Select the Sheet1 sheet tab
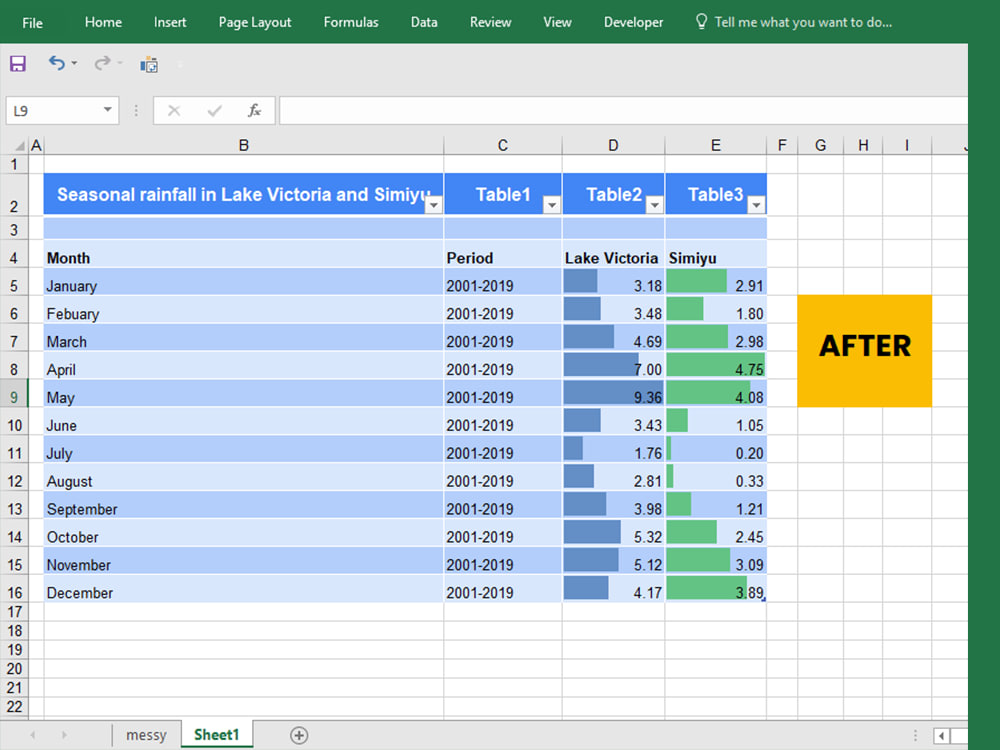The image size is (1000, 750). pyautogui.click(x=217, y=735)
